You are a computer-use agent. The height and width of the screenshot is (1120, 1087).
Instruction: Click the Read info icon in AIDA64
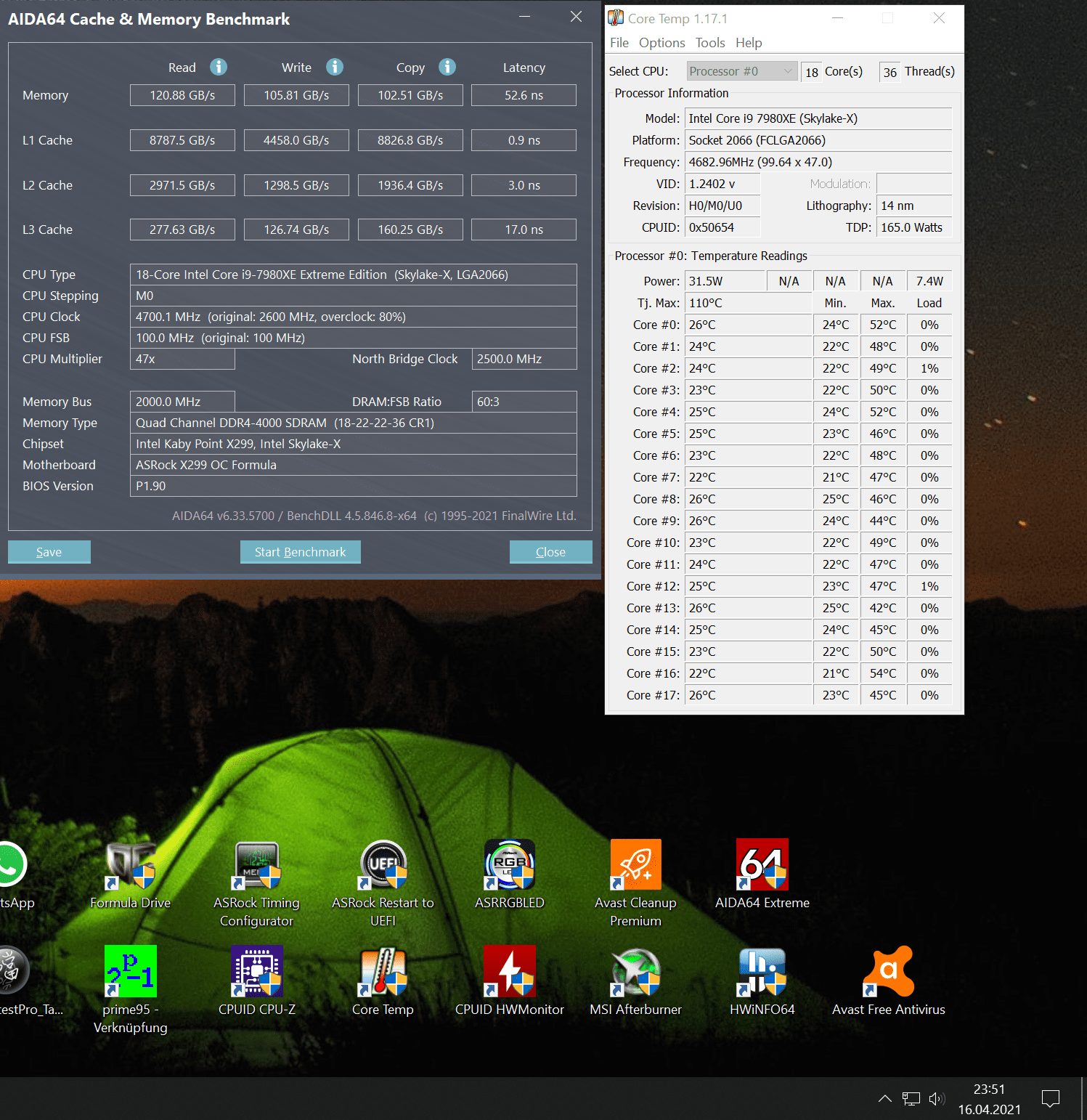[x=219, y=67]
